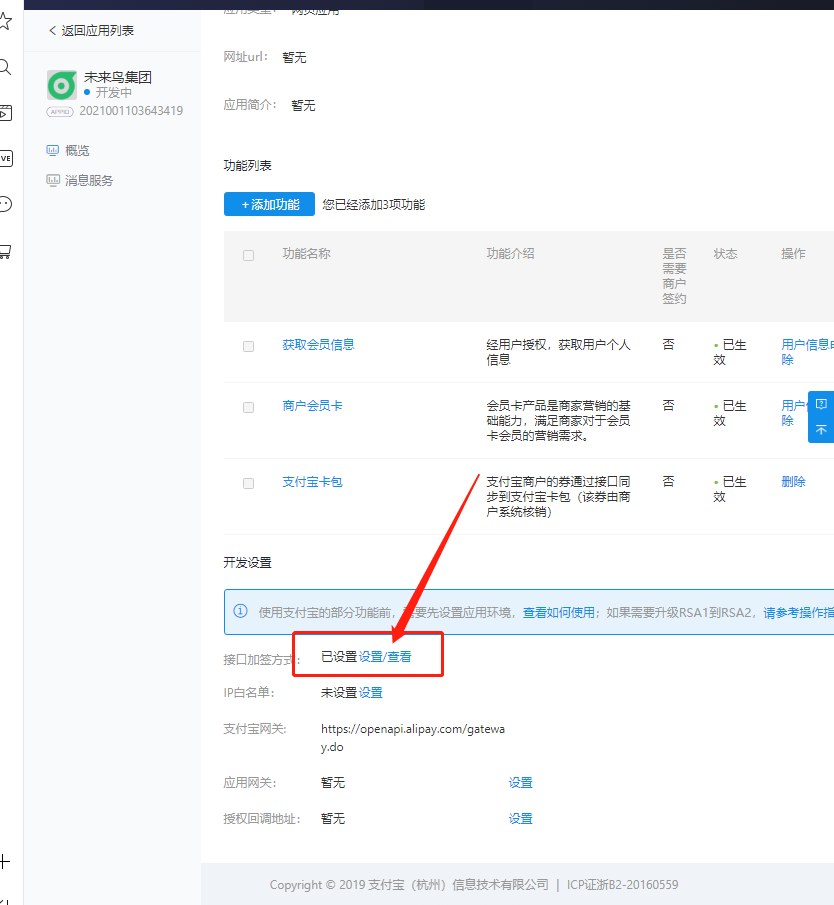Click the 添加功能 button
The image size is (834, 905).
click(x=269, y=204)
